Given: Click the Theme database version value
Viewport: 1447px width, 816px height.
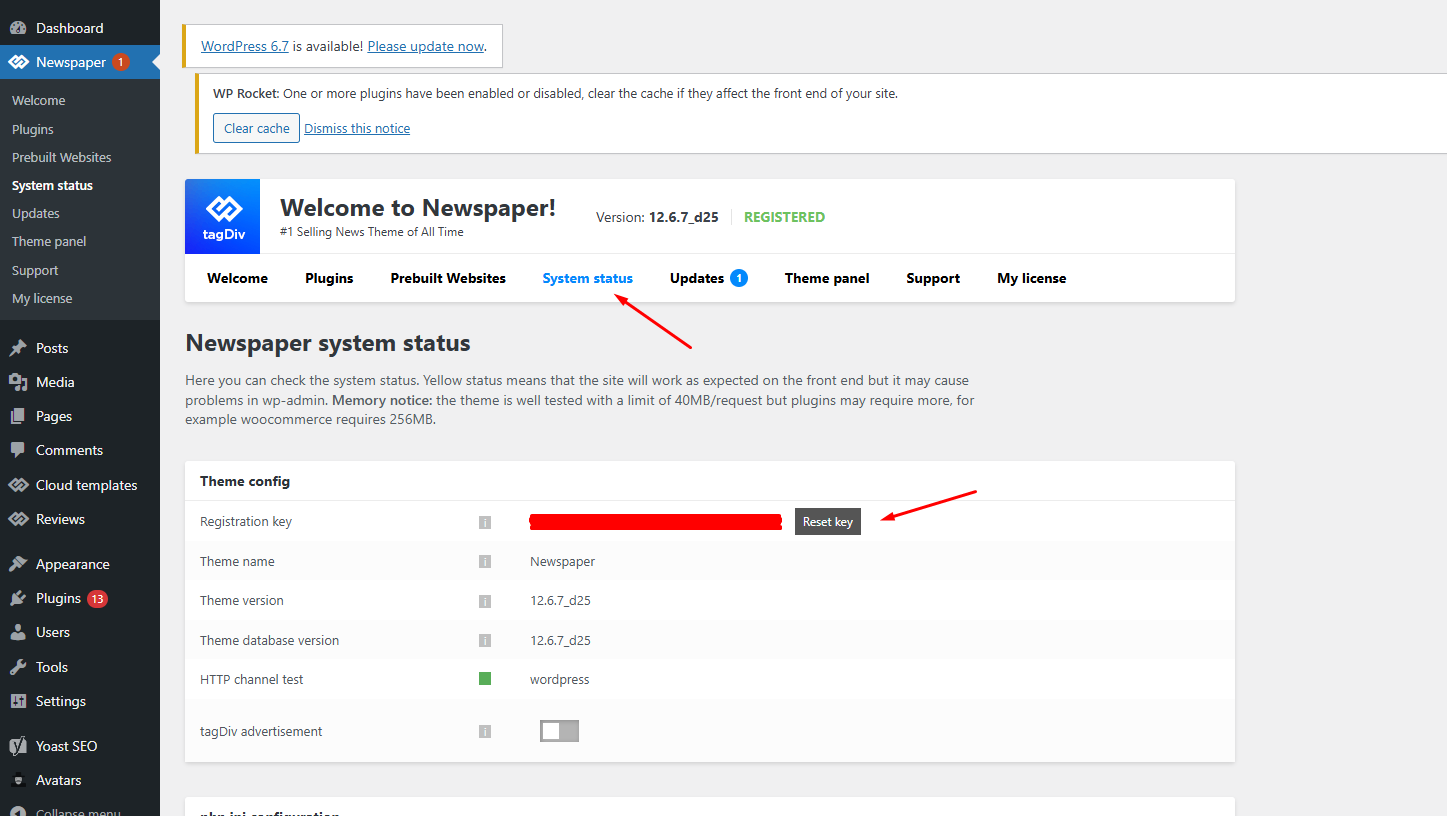Looking at the screenshot, I should (x=560, y=640).
